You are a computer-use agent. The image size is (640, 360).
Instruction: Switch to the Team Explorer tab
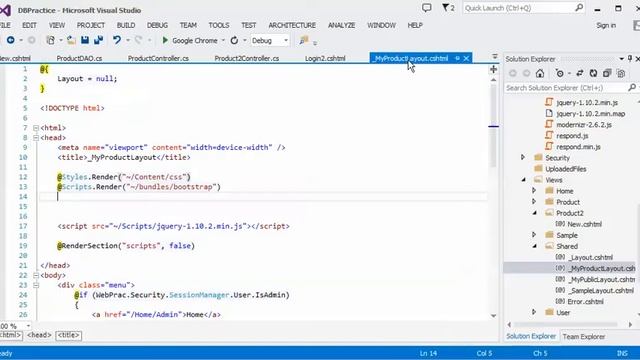click(584, 337)
